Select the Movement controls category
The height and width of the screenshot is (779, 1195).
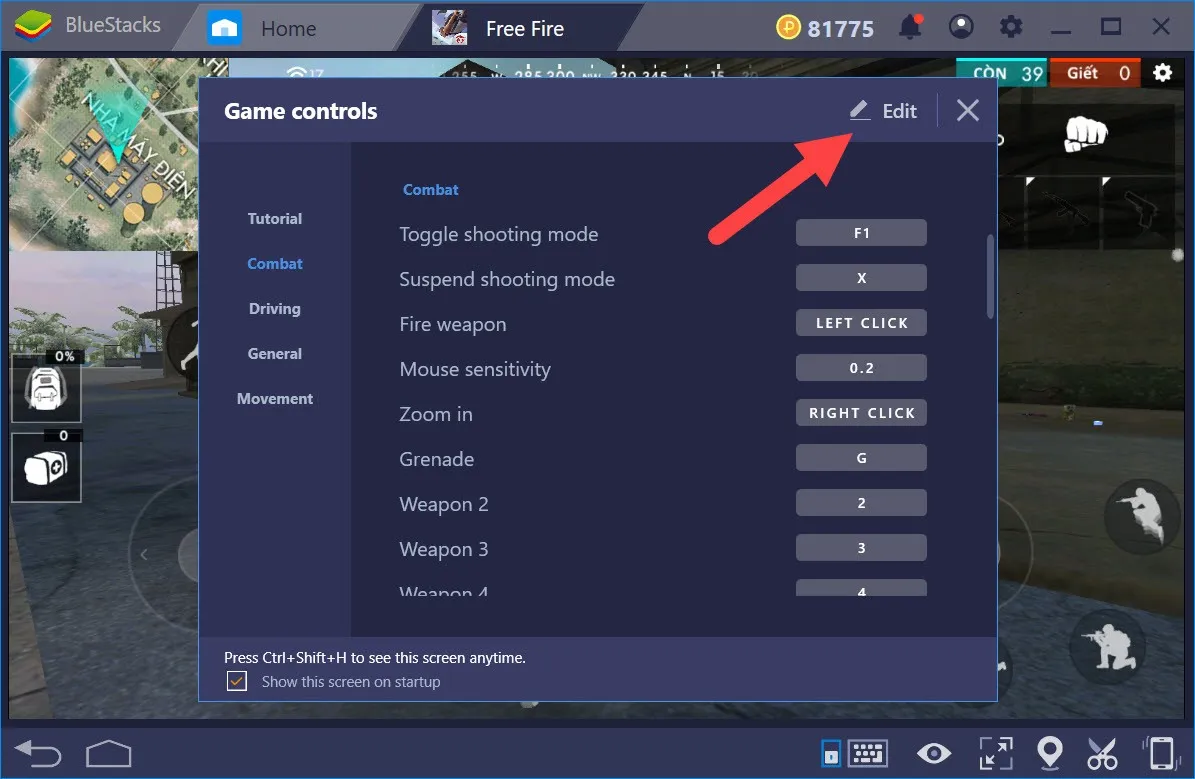click(275, 398)
